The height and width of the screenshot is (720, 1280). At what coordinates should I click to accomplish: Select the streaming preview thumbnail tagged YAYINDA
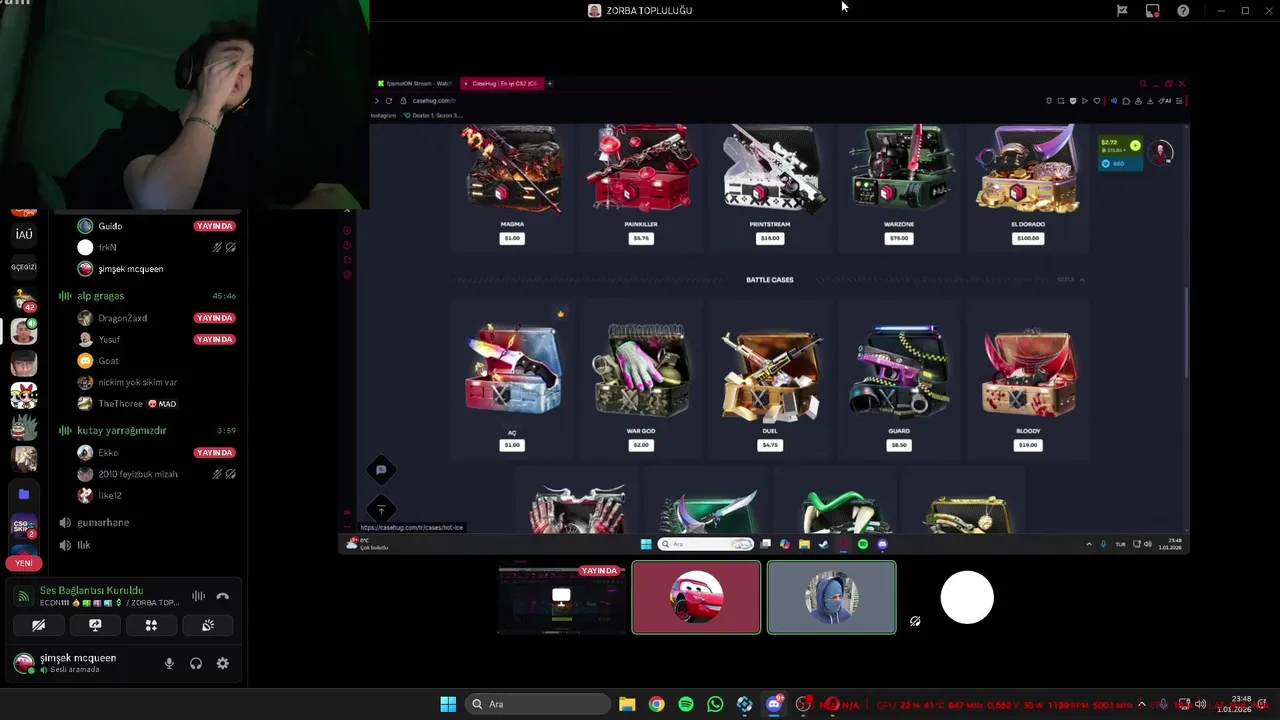tap(561, 598)
